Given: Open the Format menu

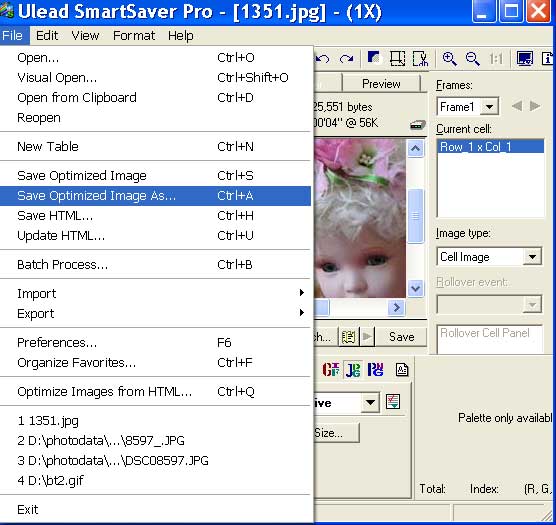Looking at the screenshot, I should click(134, 35).
